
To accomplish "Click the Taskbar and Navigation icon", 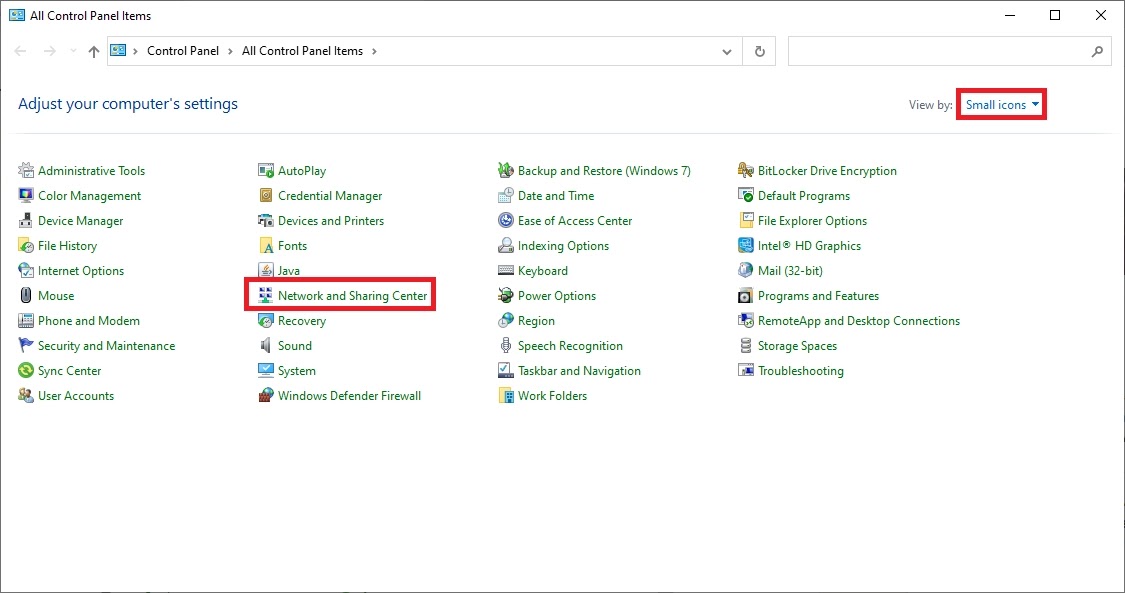I will [x=506, y=371].
